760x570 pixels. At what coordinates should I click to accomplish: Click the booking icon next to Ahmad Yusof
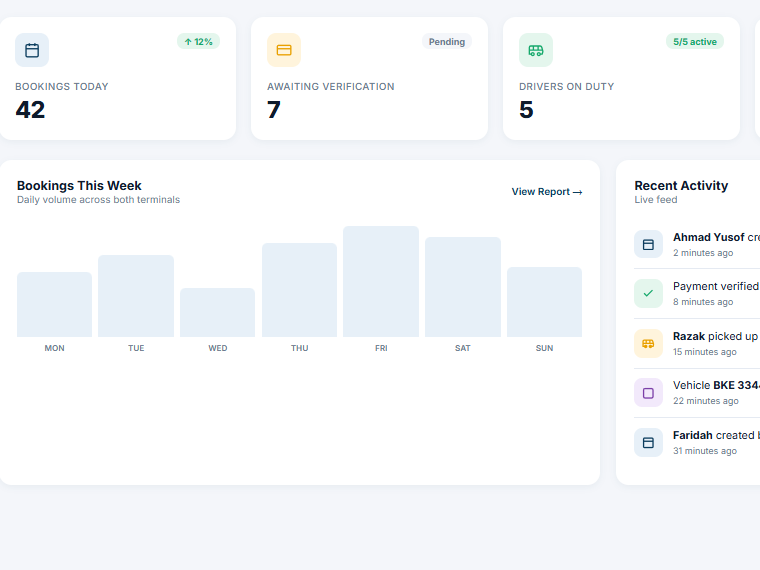649,244
